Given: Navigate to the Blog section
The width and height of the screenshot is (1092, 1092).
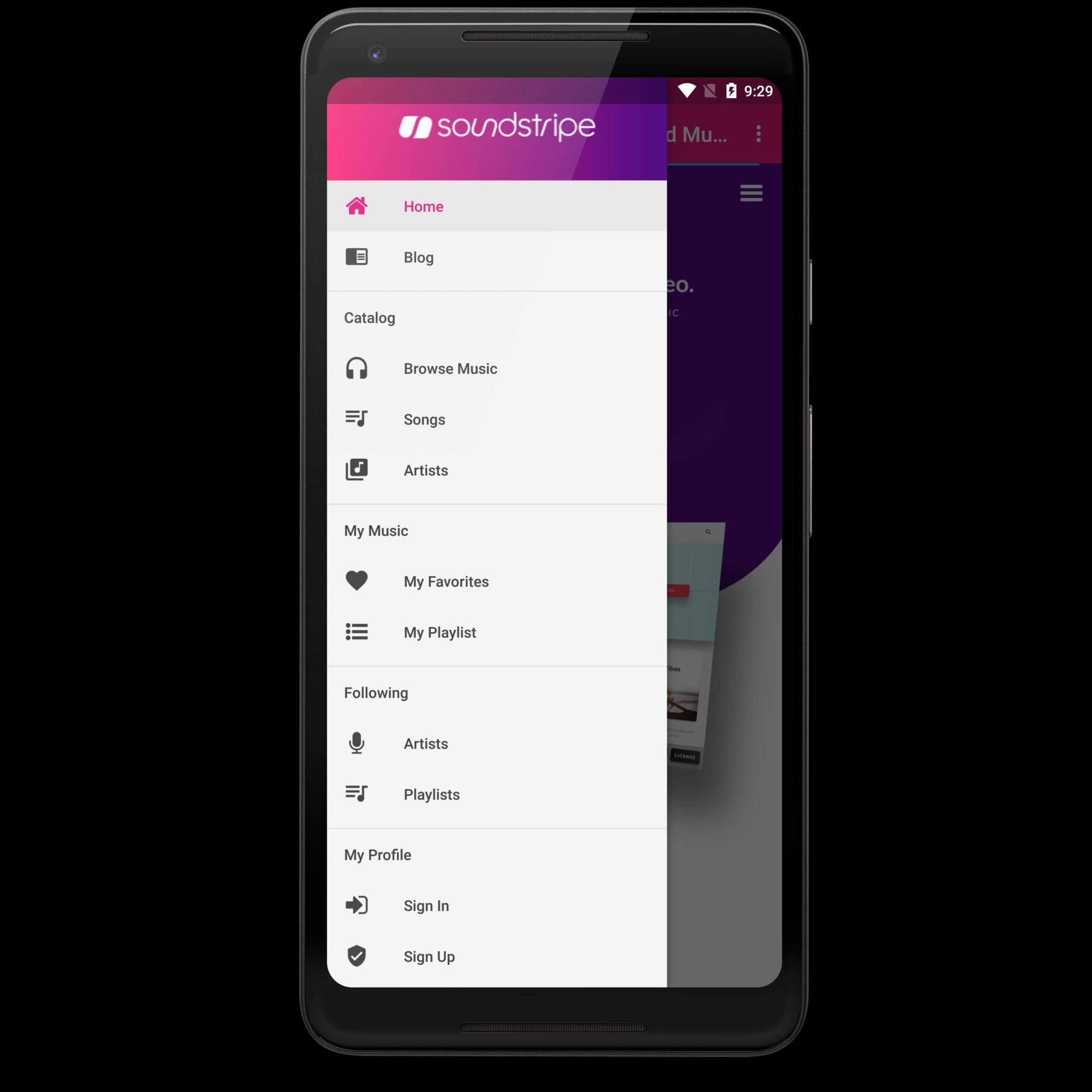Looking at the screenshot, I should click(x=418, y=257).
